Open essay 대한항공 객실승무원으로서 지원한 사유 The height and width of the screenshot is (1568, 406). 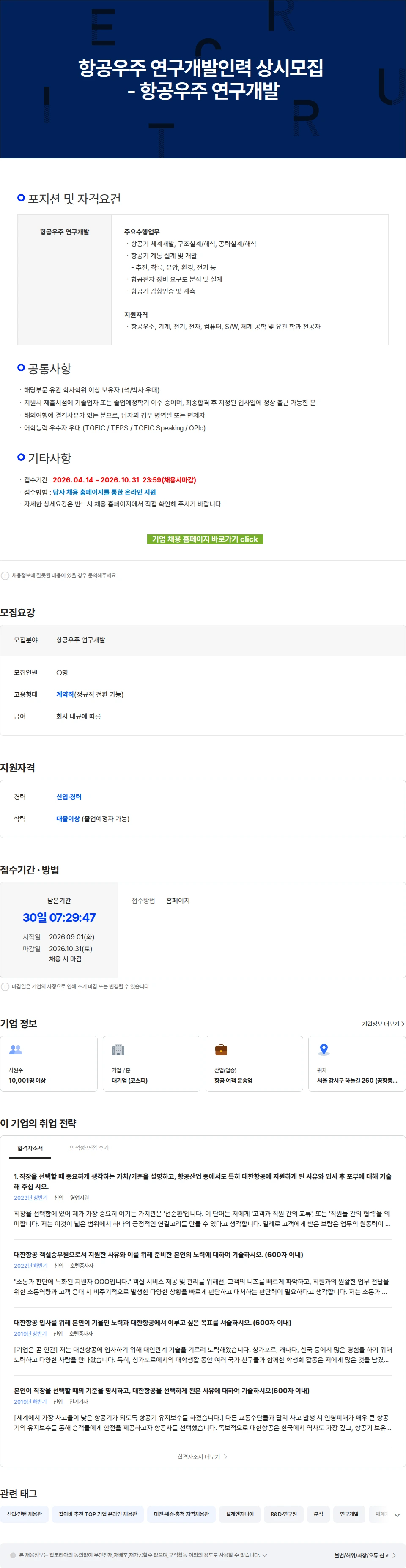(x=159, y=1255)
